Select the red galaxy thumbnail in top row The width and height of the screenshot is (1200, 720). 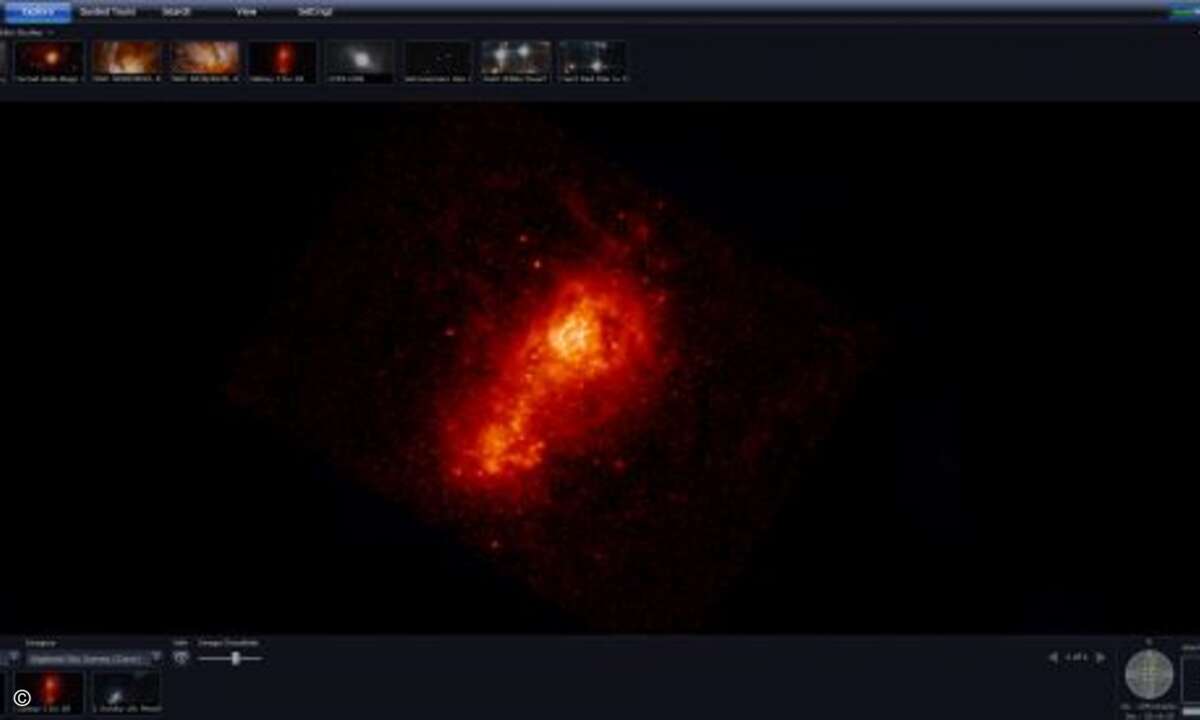click(283, 61)
